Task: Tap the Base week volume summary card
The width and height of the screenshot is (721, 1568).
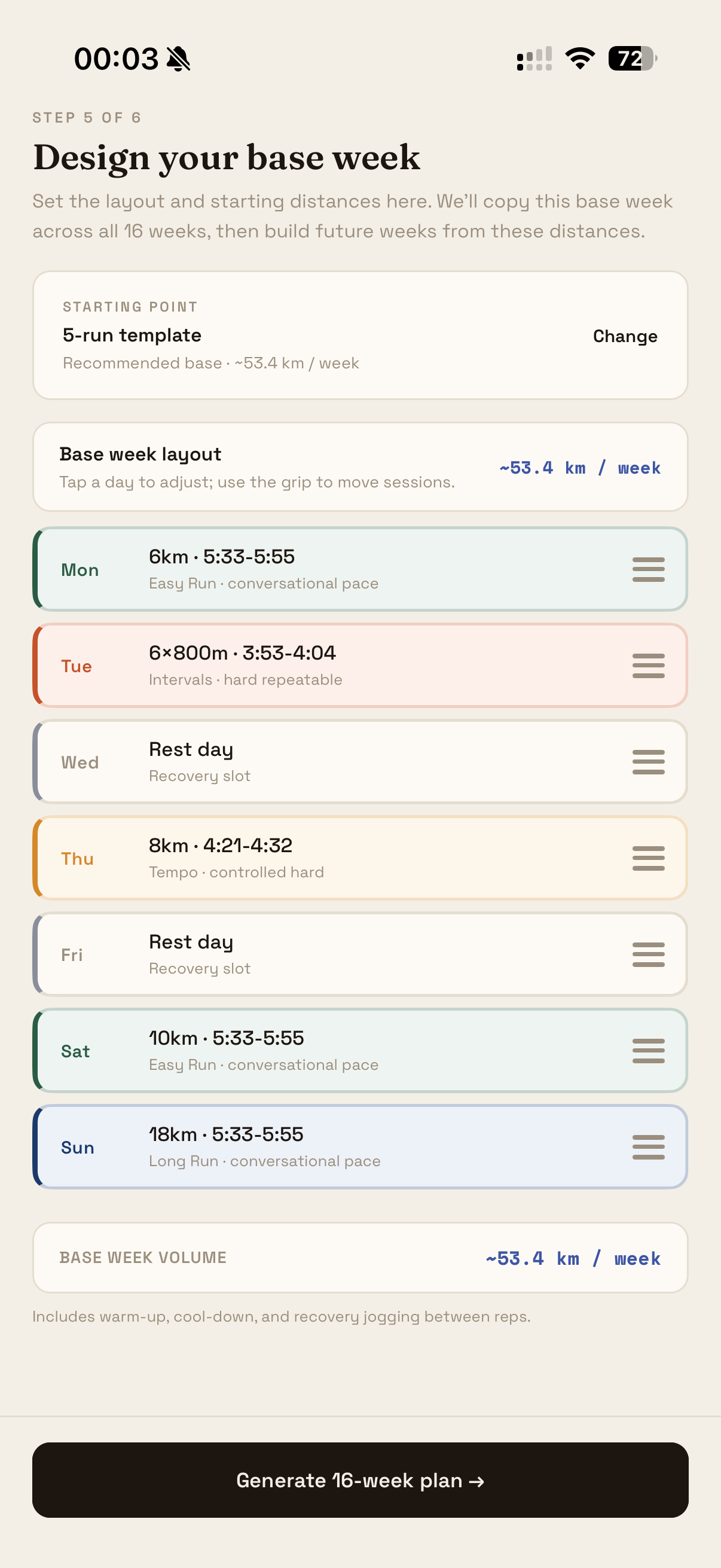Action: pos(360,1258)
